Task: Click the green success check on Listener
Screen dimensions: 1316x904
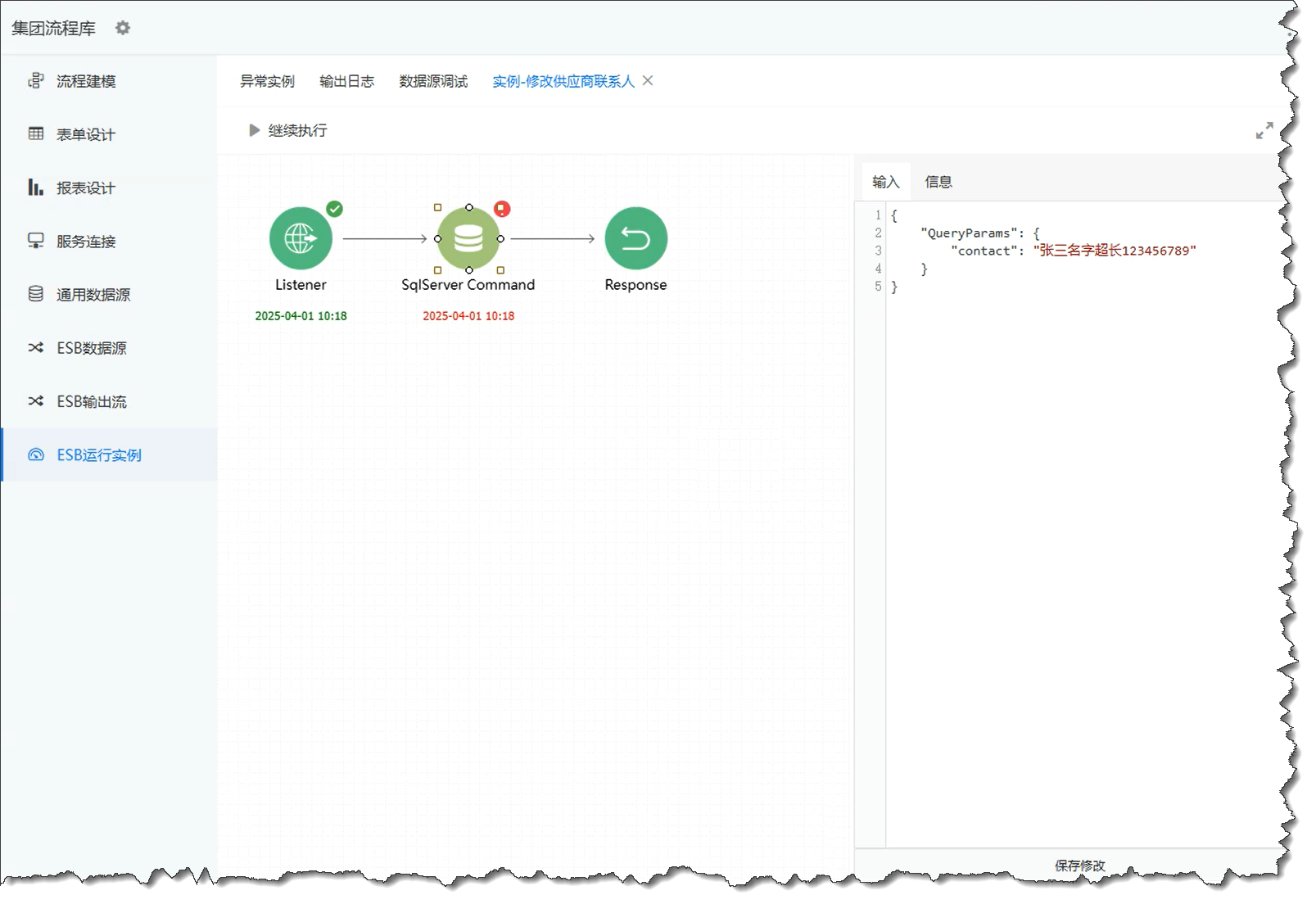Action: pyautogui.click(x=334, y=209)
